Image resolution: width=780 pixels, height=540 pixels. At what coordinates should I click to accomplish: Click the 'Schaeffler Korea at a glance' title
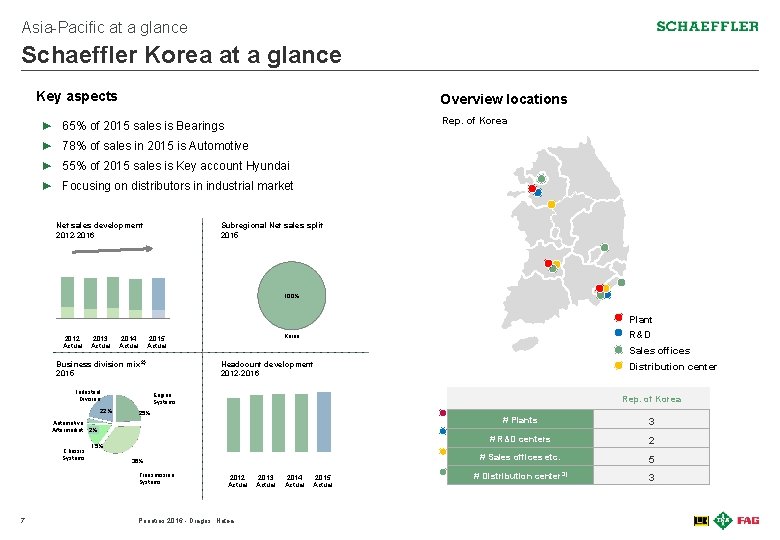point(182,55)
